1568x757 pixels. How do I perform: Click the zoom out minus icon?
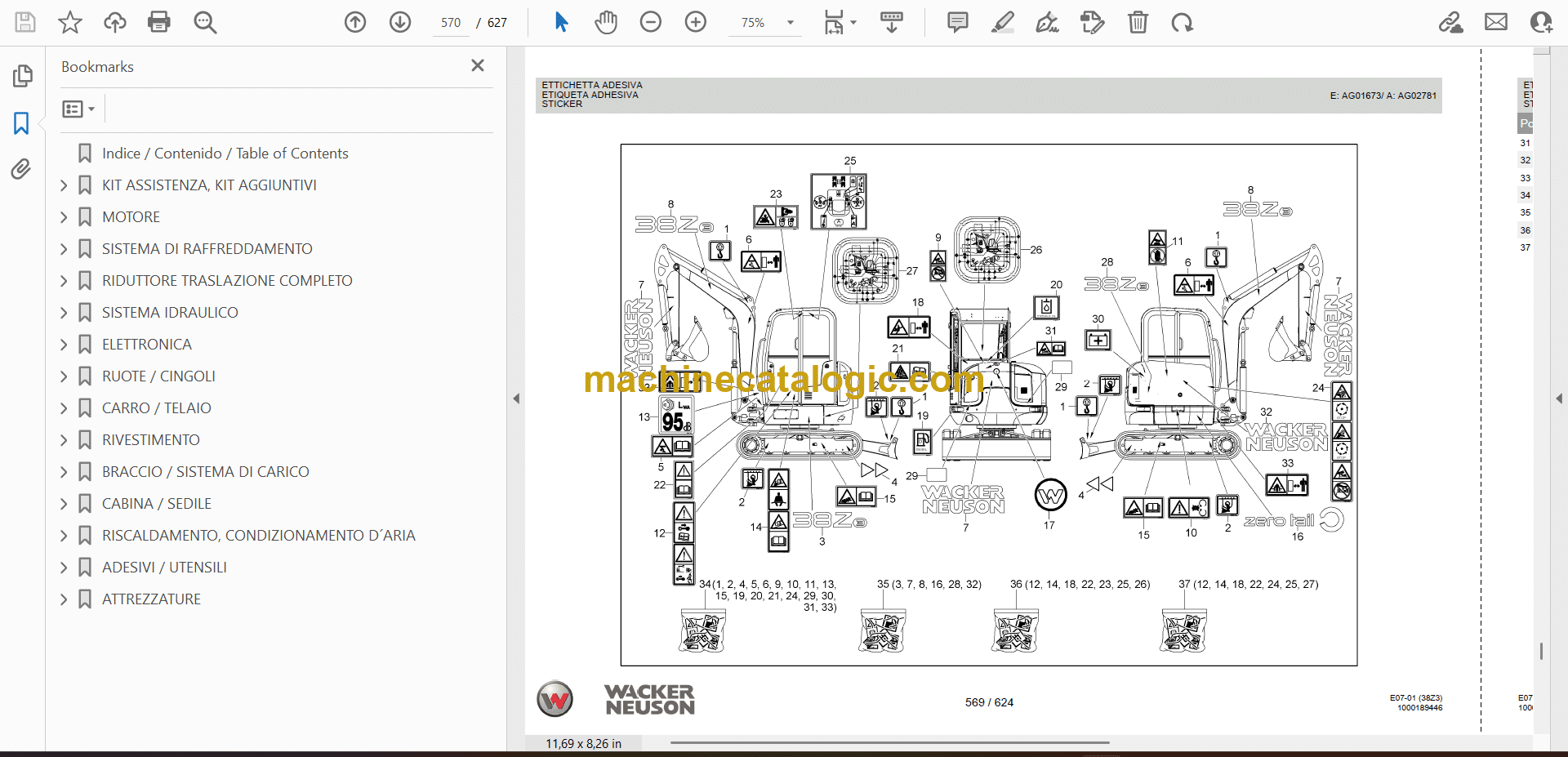651,22
